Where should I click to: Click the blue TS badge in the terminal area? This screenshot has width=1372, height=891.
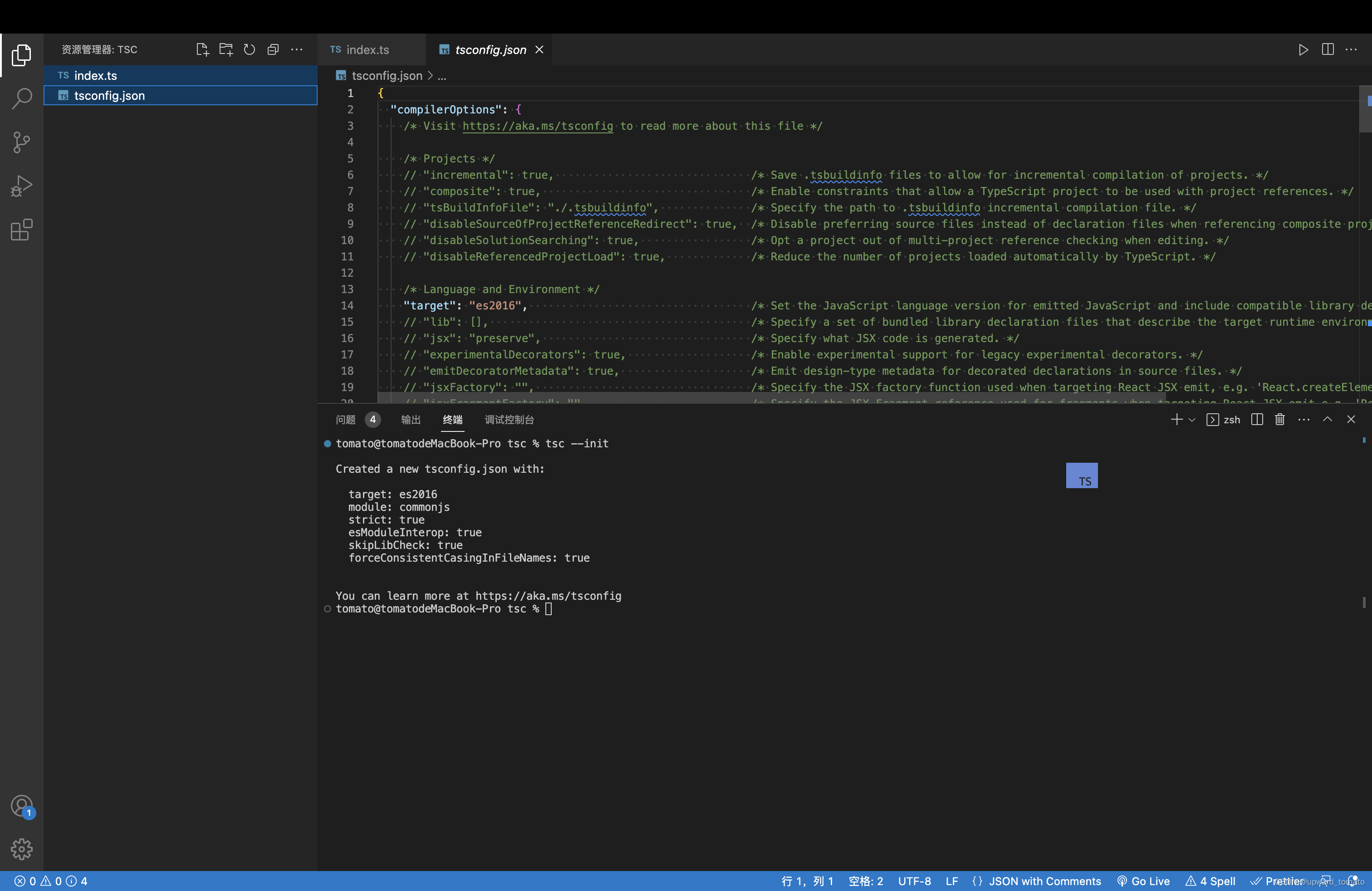point(1082,475)
